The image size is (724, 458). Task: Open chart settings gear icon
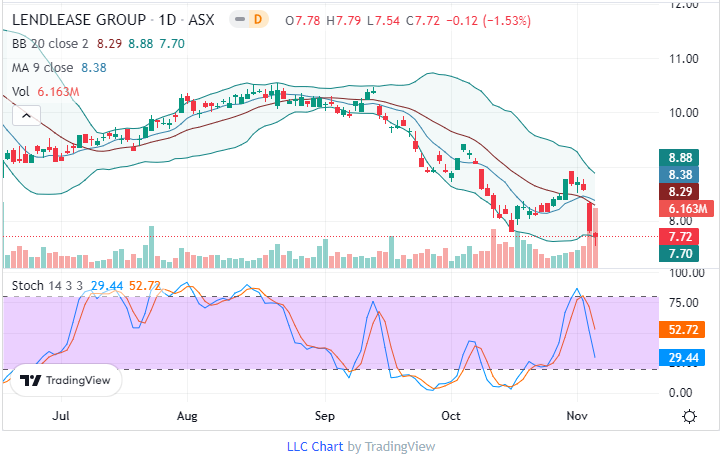pyautogui.click(x=689, y=415)
